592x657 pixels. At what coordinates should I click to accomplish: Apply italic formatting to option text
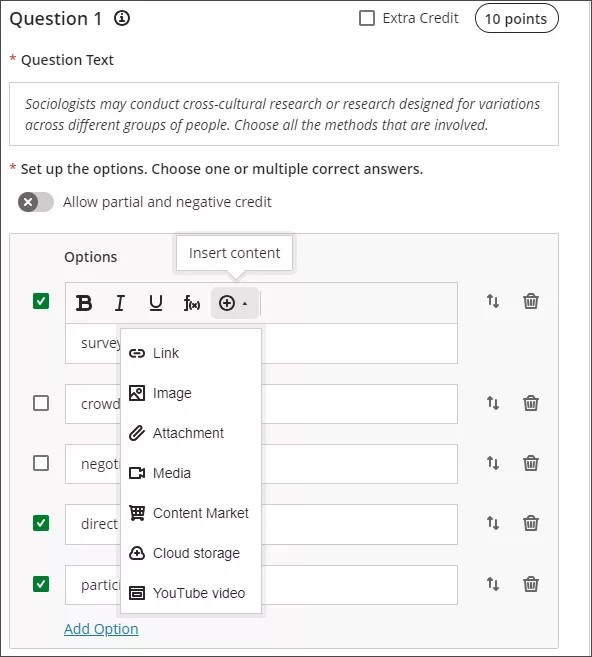(120, 303)
